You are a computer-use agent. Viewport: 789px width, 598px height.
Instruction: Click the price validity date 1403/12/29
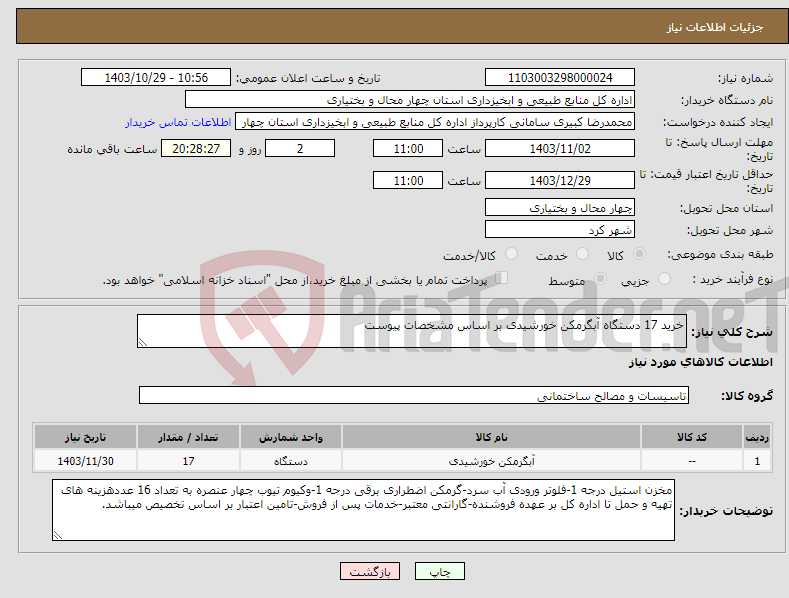(x=560, y=180)
